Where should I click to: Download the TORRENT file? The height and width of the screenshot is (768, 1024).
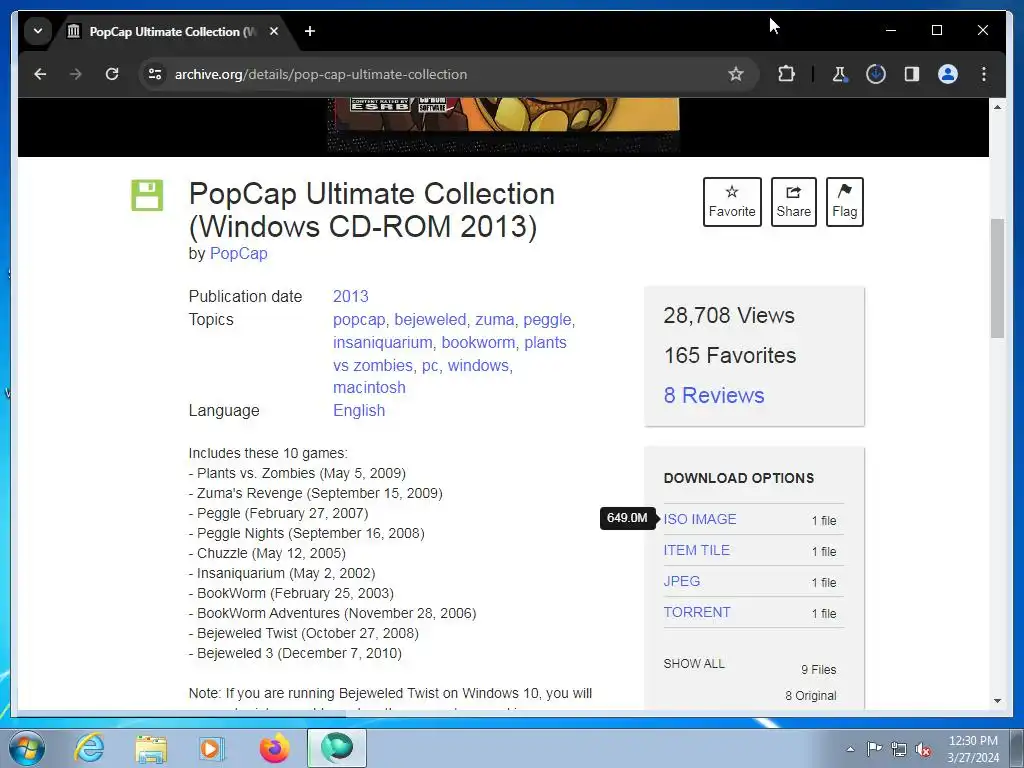pyautogui.click(x=697, y=613)
